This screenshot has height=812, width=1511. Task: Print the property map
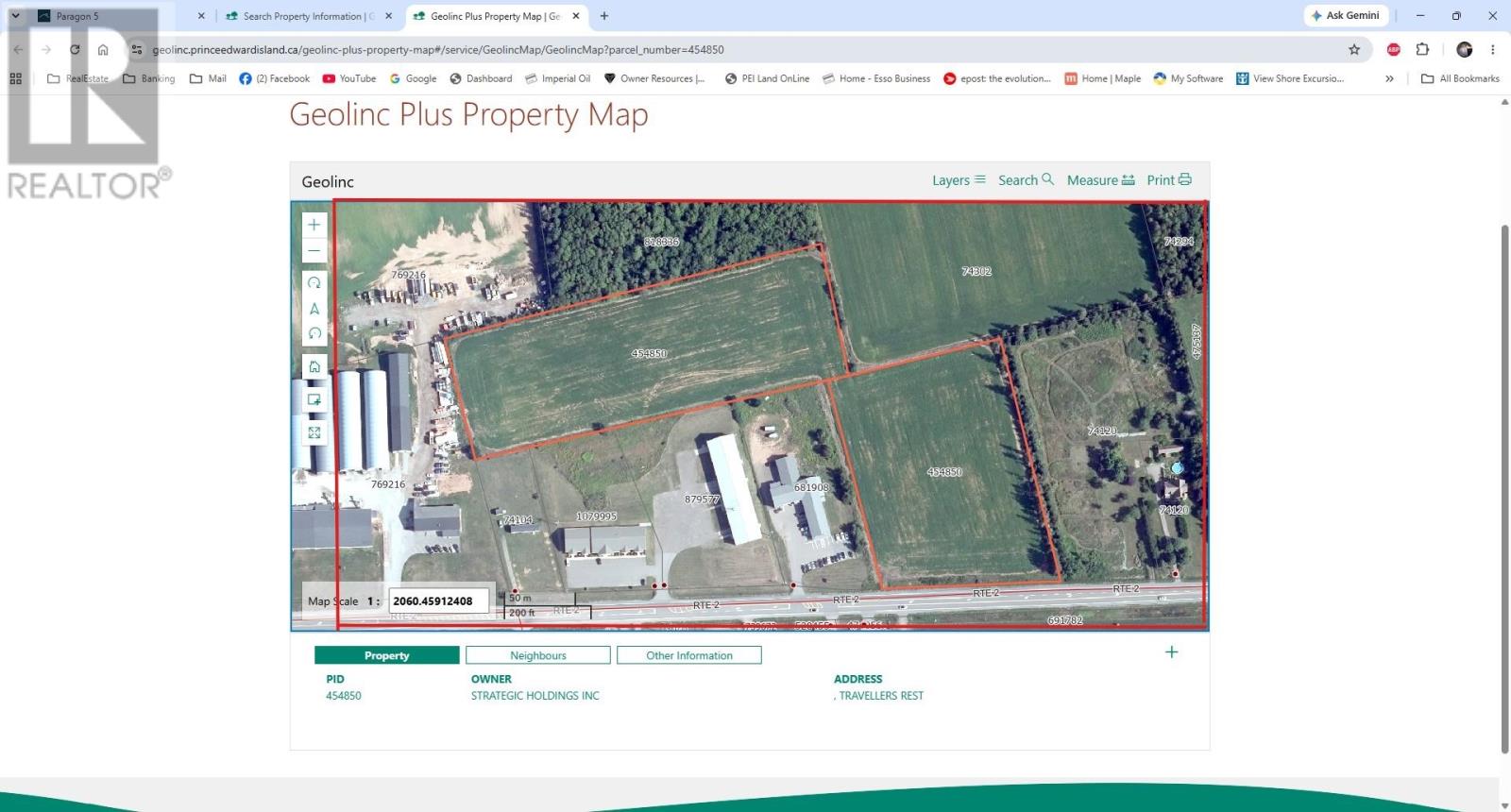(1169, 180)
